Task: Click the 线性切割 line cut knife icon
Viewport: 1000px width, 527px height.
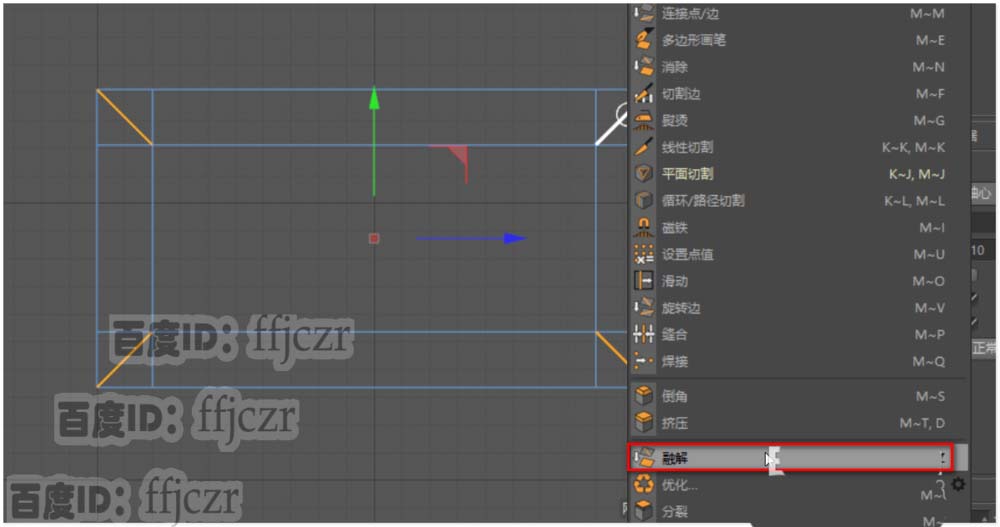Action: point(643,147)
